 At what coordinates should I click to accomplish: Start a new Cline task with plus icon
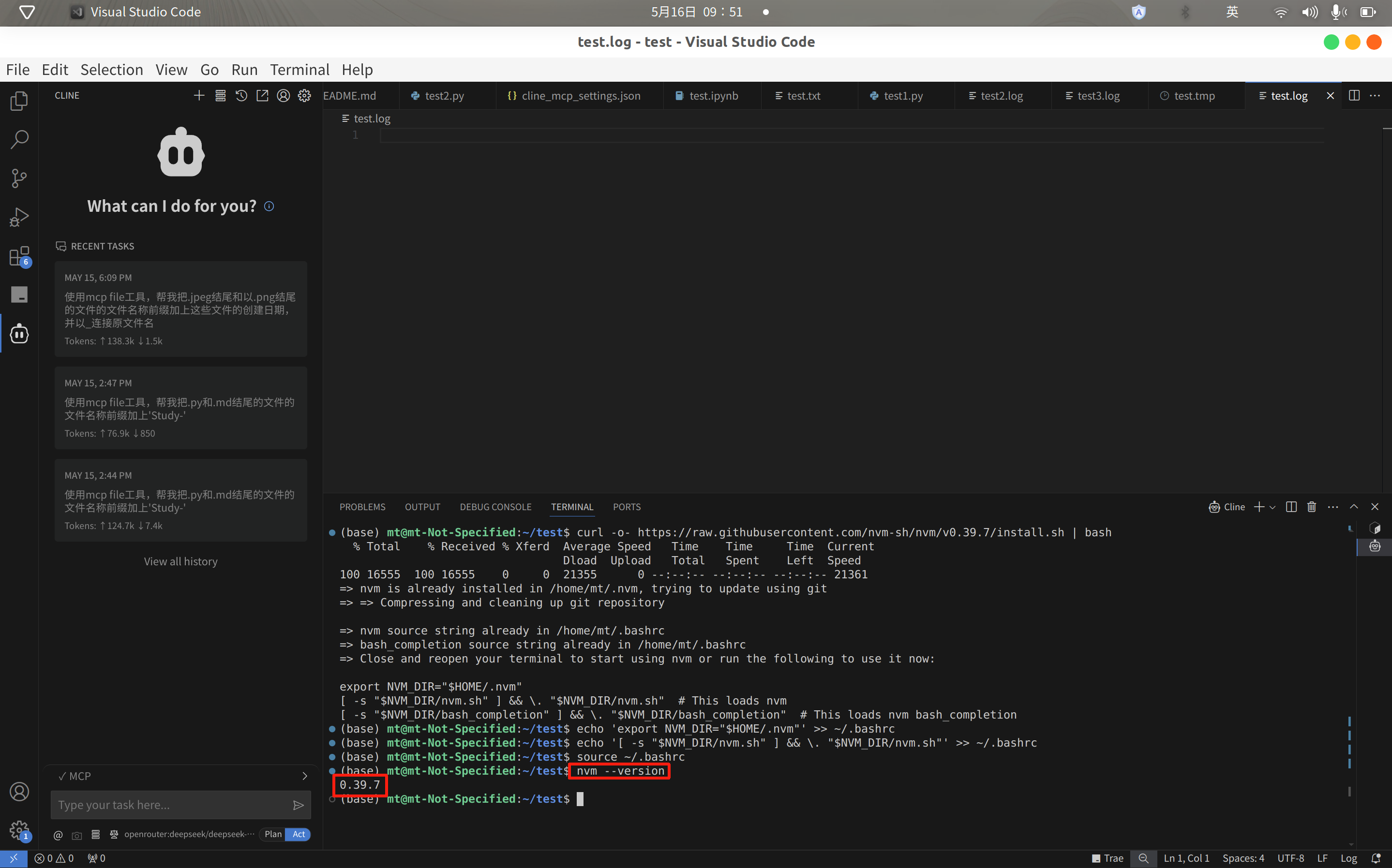pyautogui.click(x=199, y=95)
